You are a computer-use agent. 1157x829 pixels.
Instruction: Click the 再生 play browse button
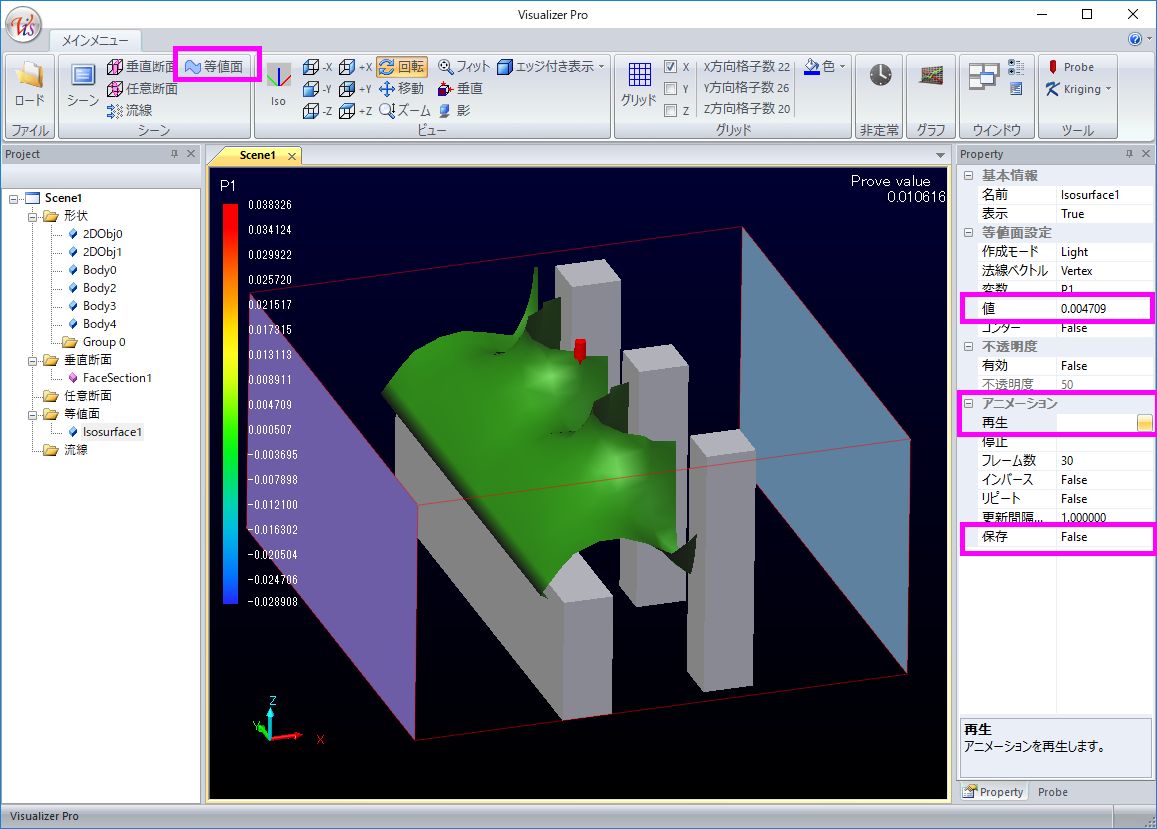pyautogui.click(x=1144, y=423)
